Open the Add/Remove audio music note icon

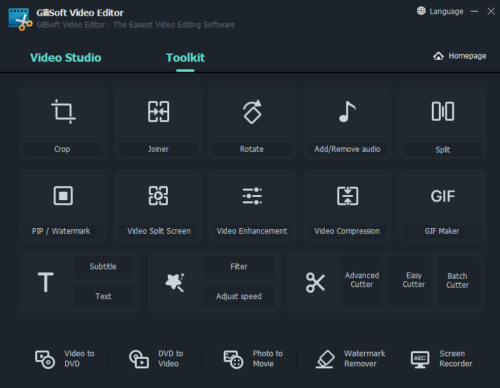(x=347, y=111)
